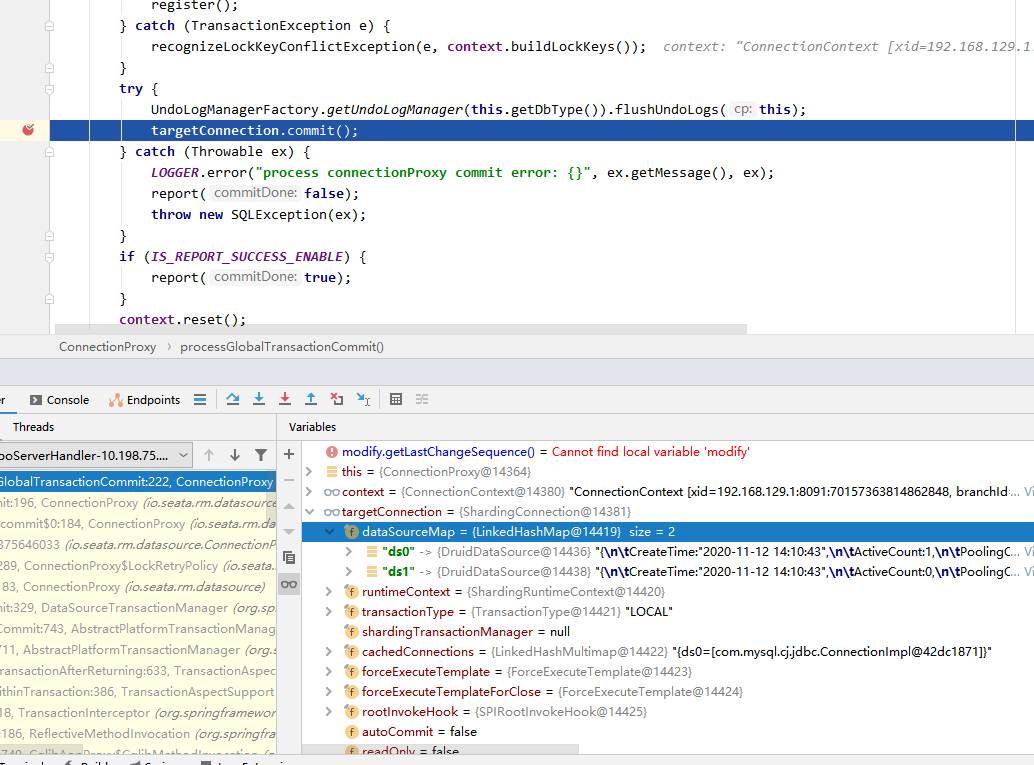
Task: Open the Console tab
Action: coord(59,400)
